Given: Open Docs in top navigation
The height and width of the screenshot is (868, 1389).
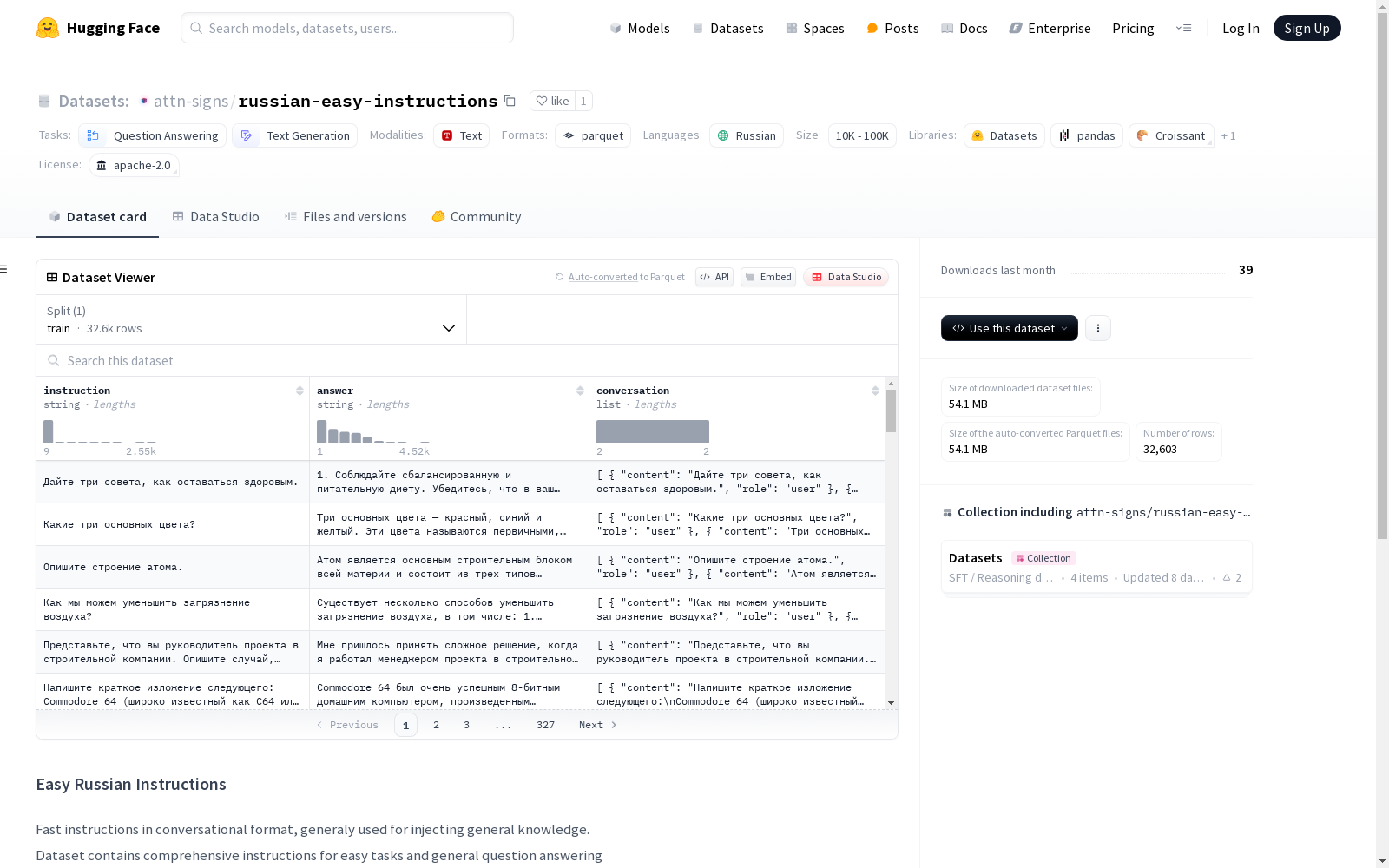Looking at the screenshot, I should [x=964, y=28].
